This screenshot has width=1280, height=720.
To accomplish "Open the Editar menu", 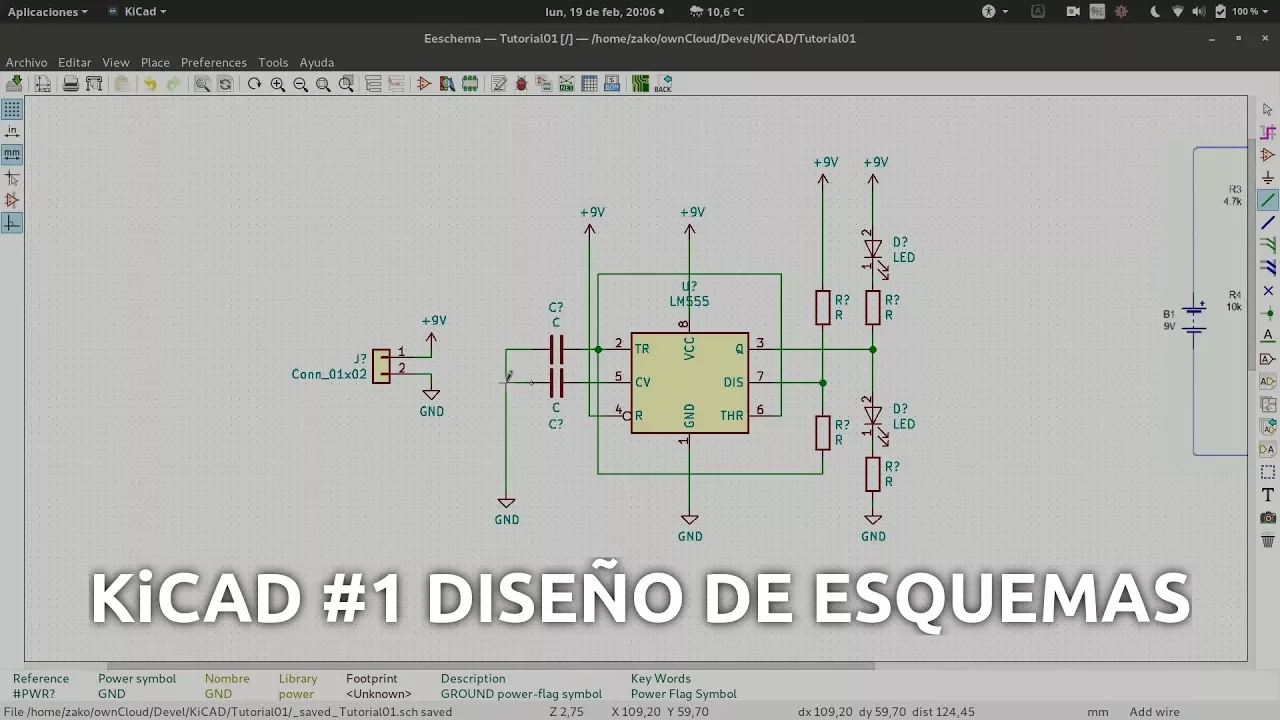I will [75, 62].
